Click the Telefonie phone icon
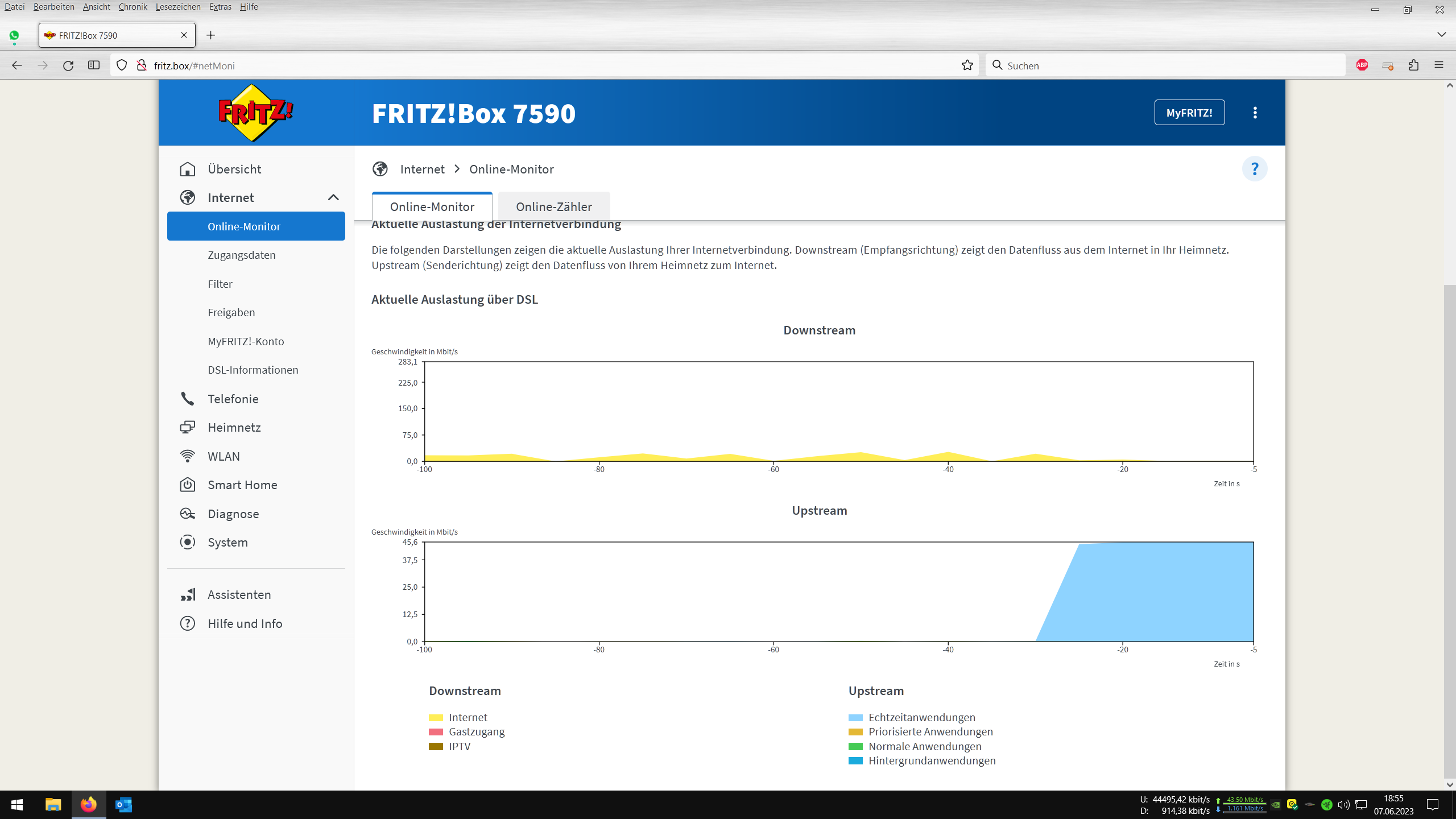 coord(187,399)
